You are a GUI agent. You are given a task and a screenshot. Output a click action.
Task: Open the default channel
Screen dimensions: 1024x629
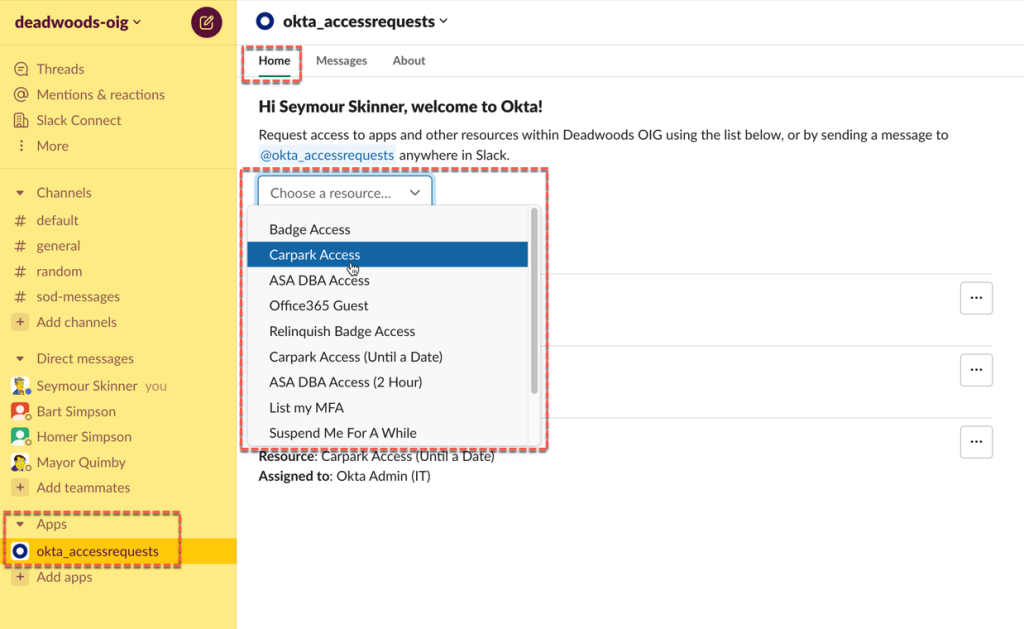coord(57,221)
